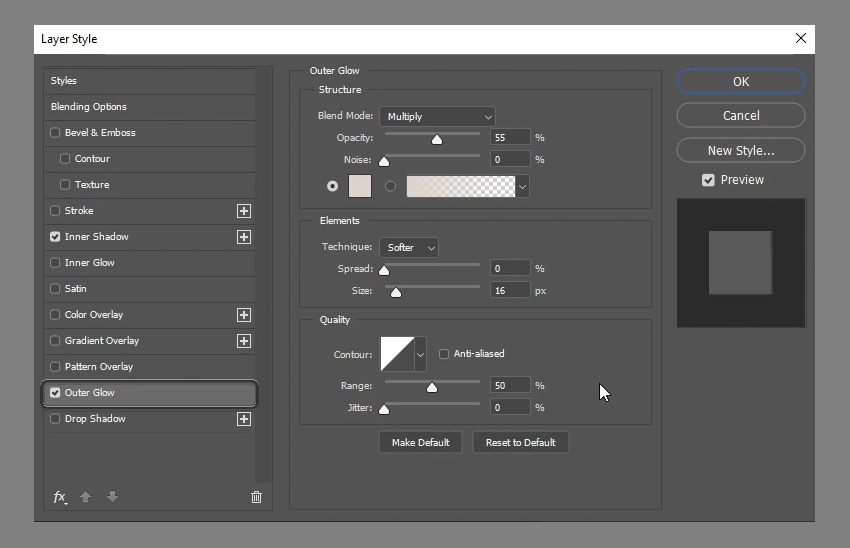Screen dimensions: 850x548
Task: Click the move effect down arrow
Action: (x=112, y=497)
